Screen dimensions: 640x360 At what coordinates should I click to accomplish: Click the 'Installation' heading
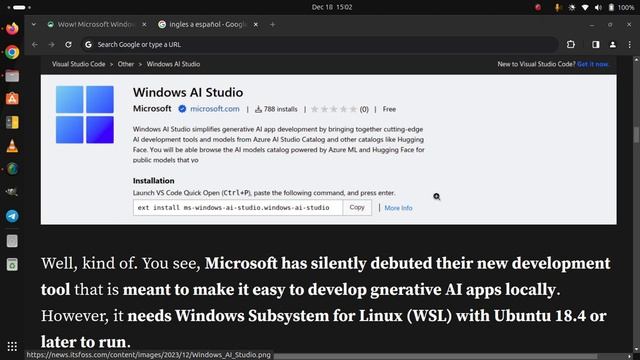(153, 180)
